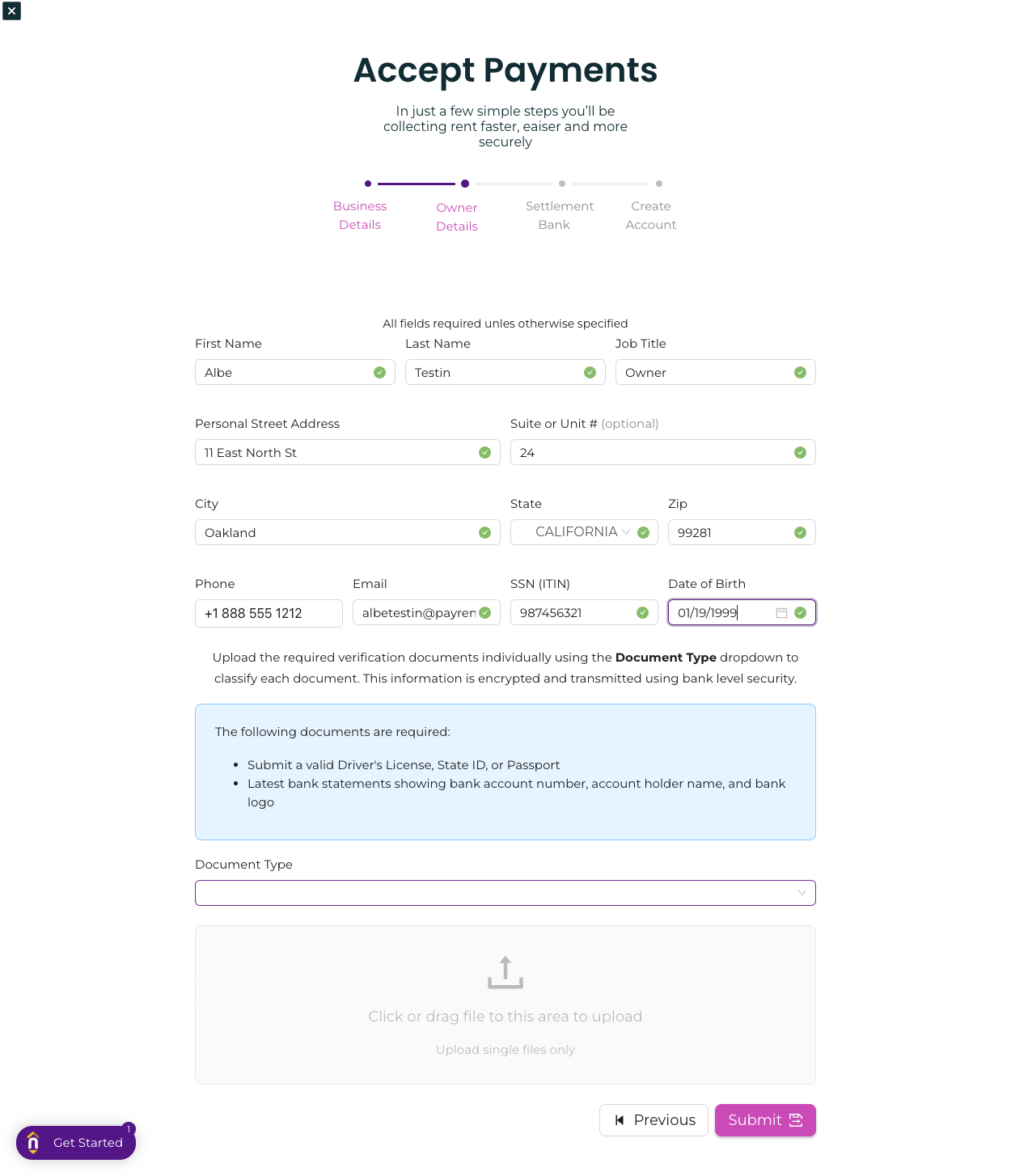
Task: Click the notification badge on Get Started
Action: coord(129,1129)
